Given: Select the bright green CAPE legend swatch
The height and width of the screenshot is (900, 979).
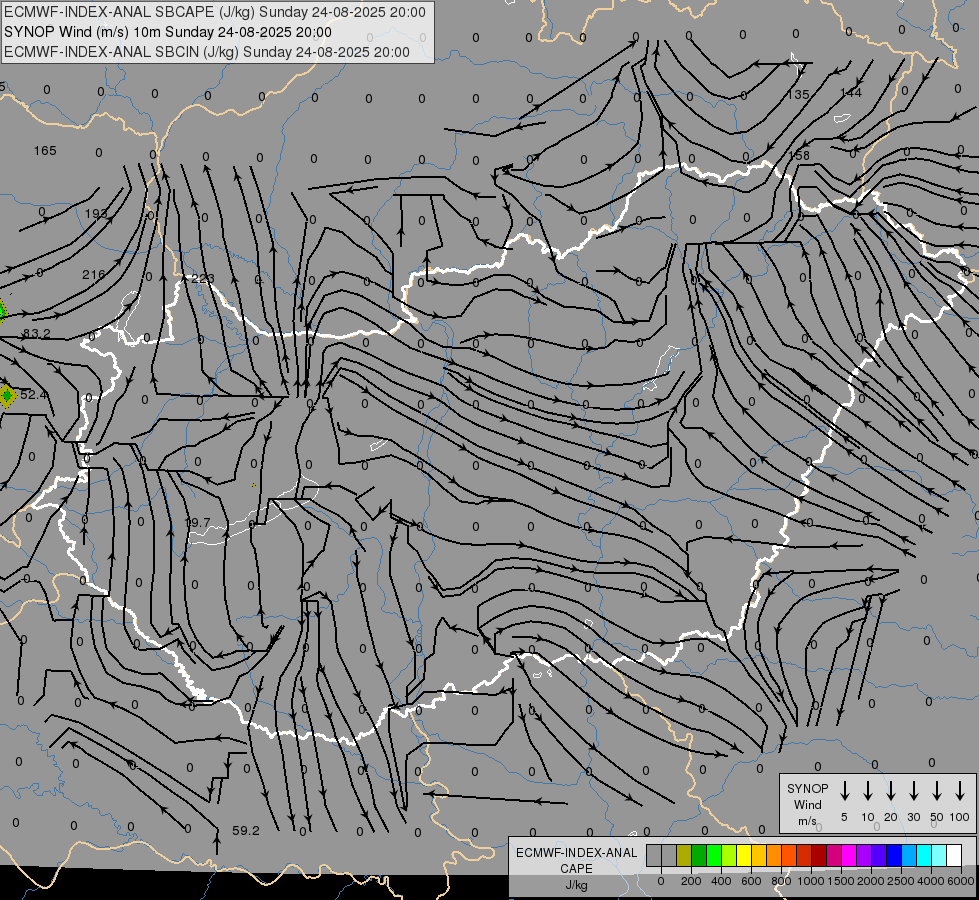Looking at the screenshot, I should click(x=714, y=855).
